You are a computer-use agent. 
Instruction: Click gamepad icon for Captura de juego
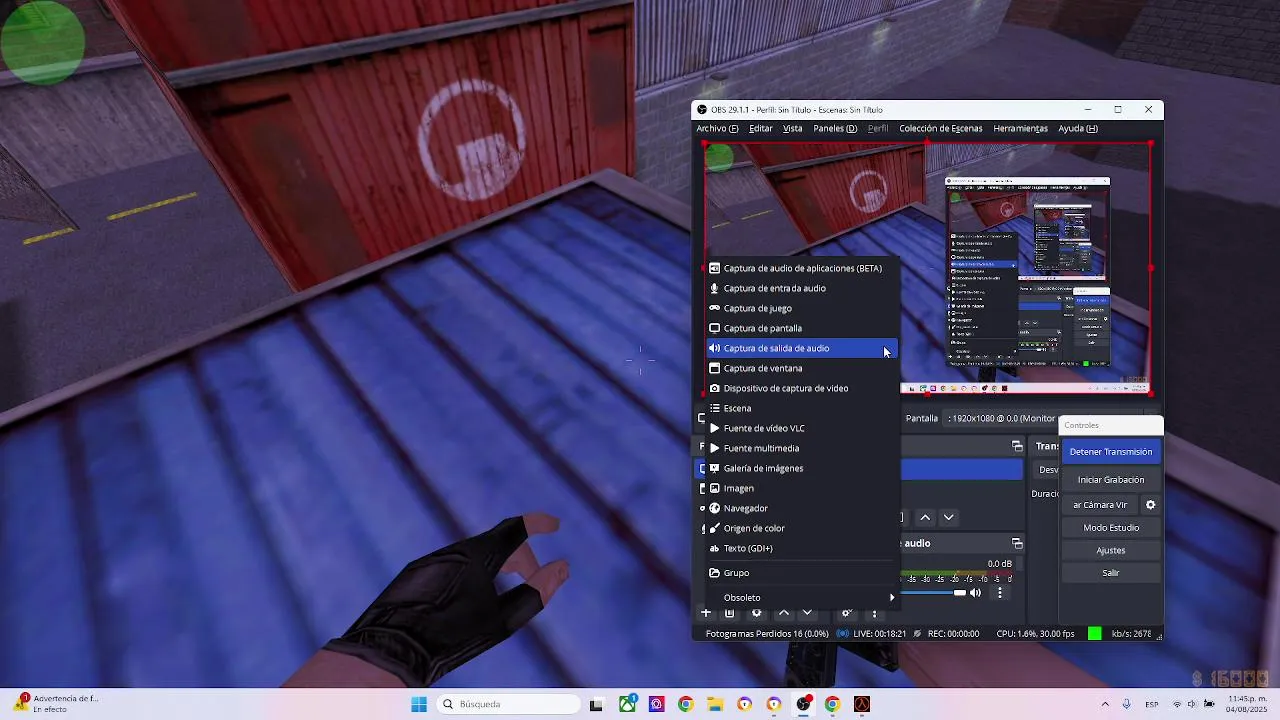714,308
